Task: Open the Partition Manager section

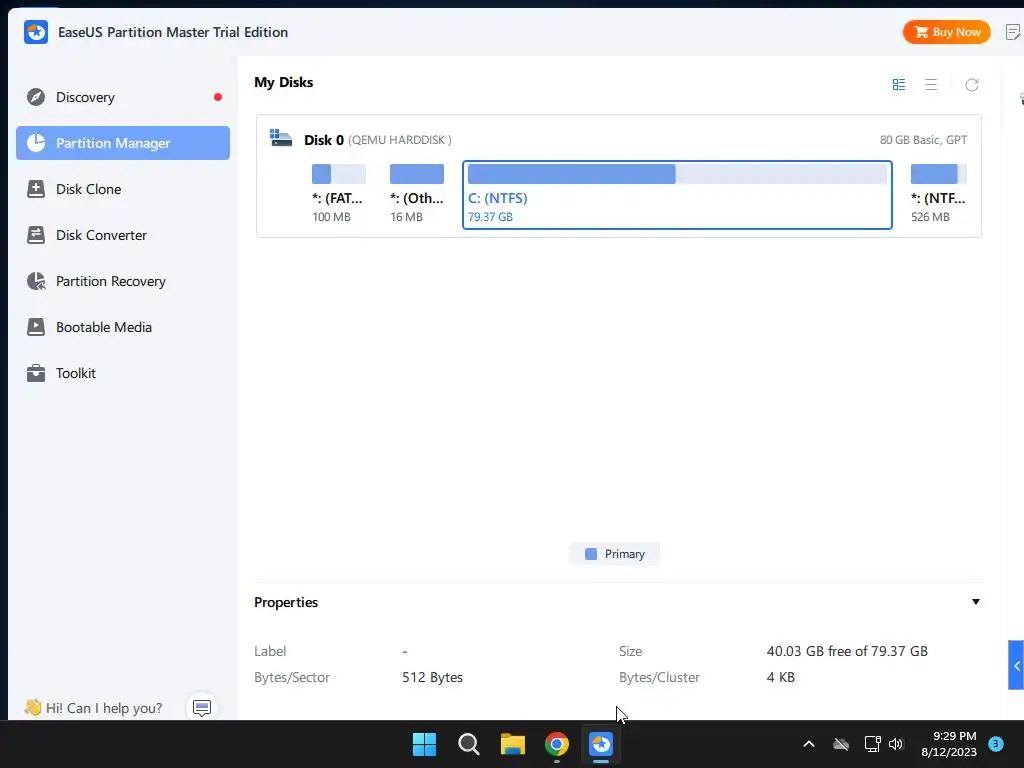Action: [x=123, y=143]
